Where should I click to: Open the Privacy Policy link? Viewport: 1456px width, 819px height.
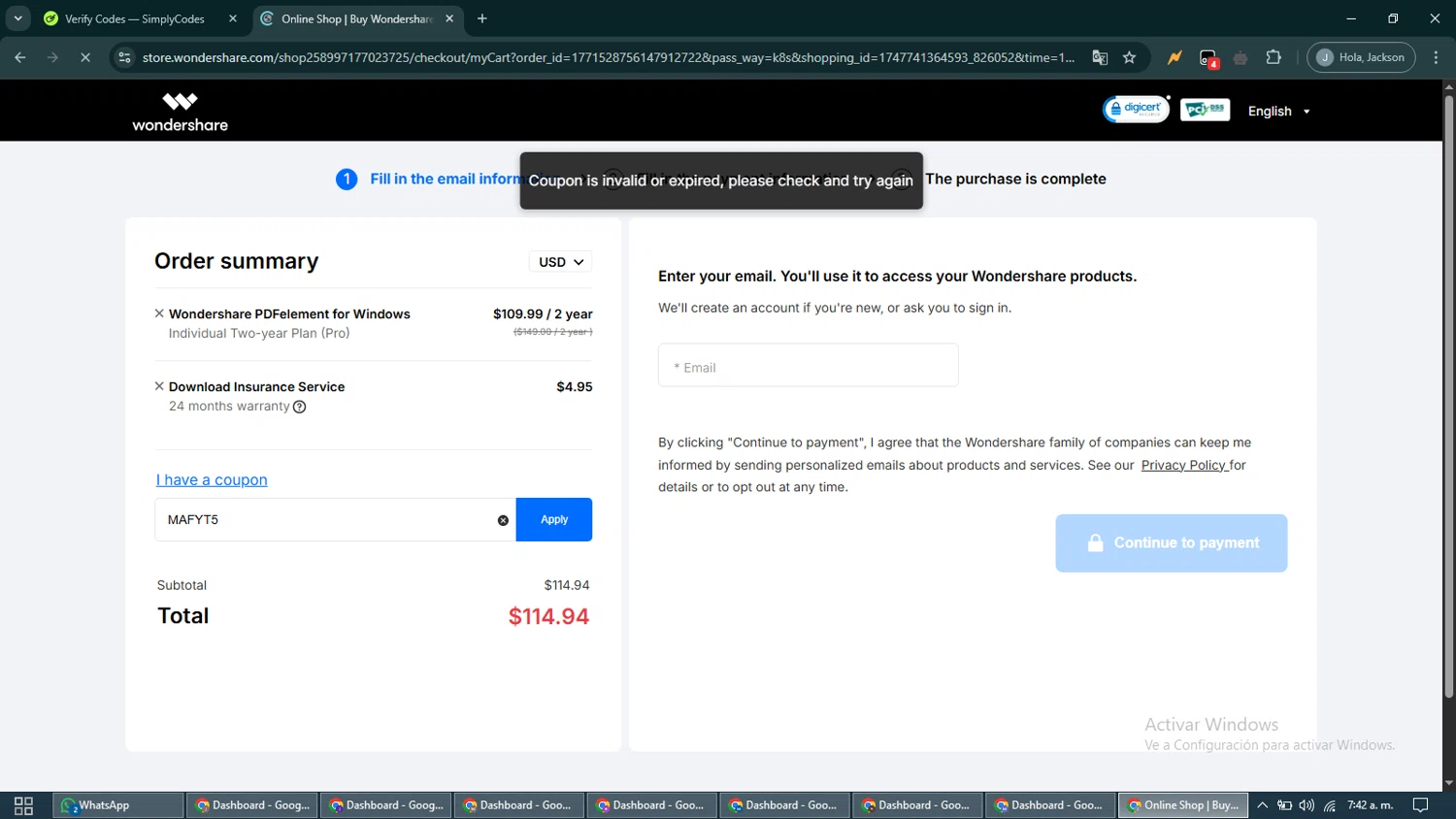pos(1184,465)
